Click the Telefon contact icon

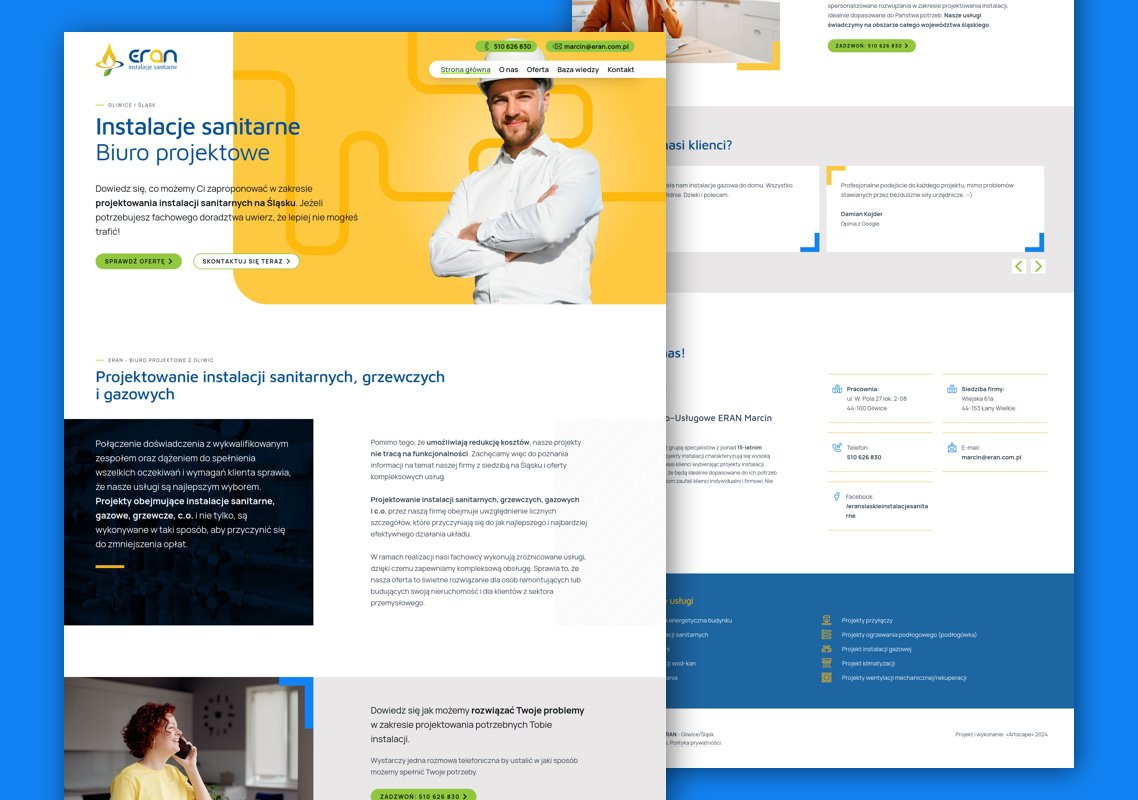(837, 448)
